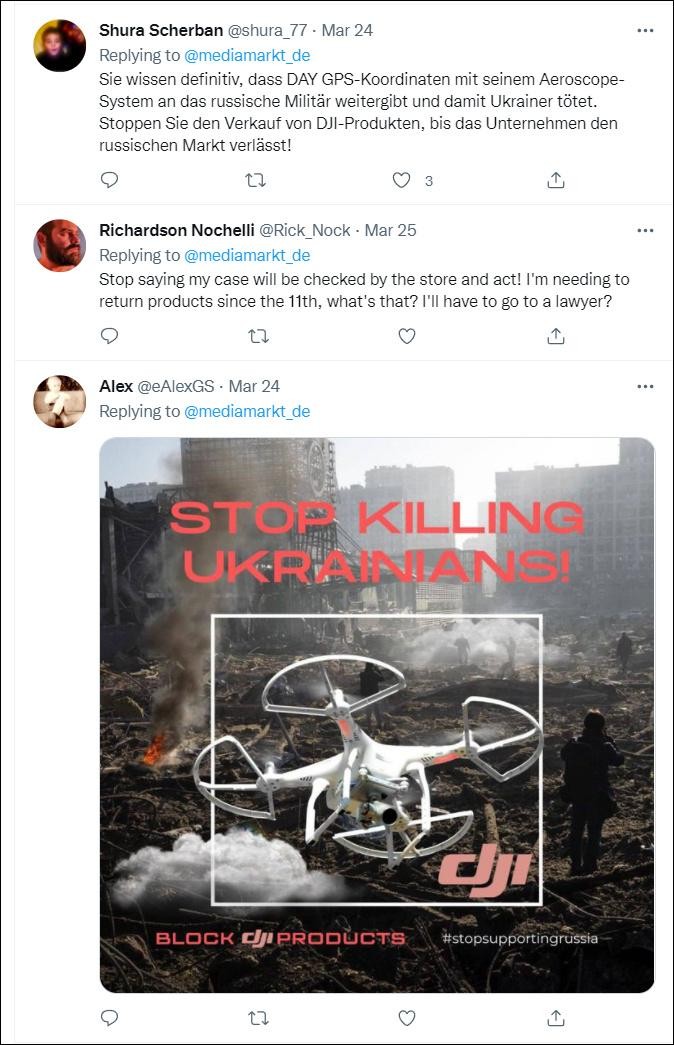Share Alex's DJI image tweet

(556, 1018)
